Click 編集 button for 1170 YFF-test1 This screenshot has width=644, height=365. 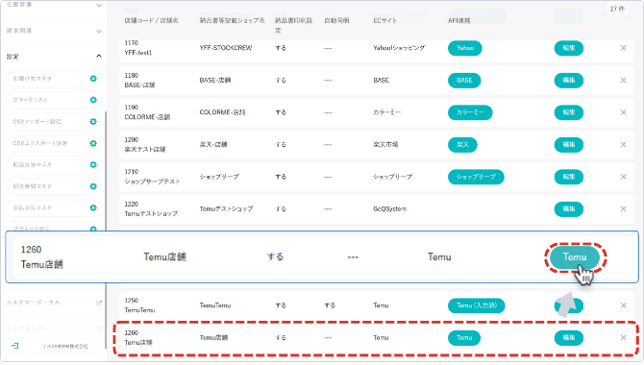(x=568, y=48)
